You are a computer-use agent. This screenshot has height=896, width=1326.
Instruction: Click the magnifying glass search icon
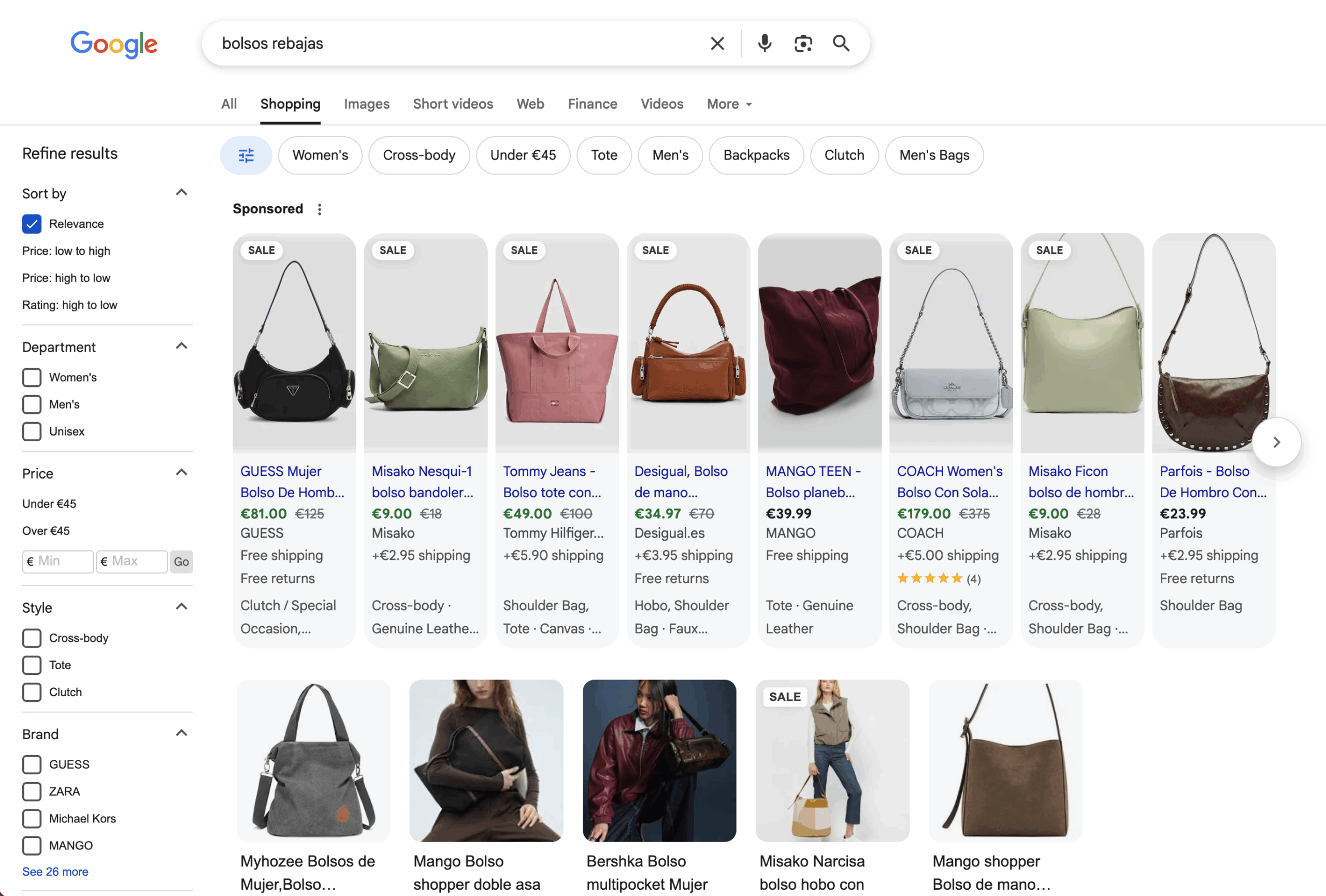(841, 44)
